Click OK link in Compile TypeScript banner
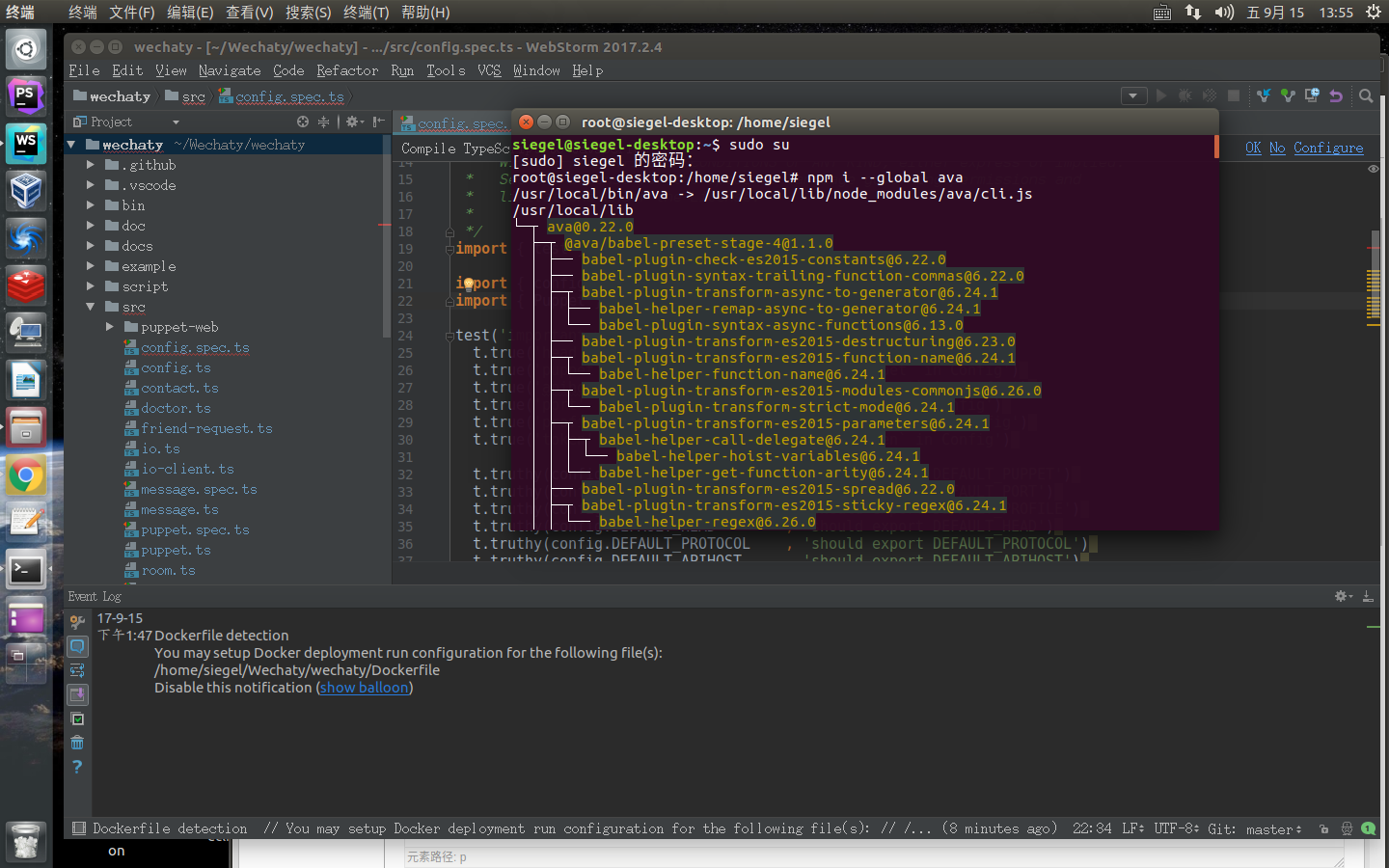The image size is (1389, 868). pyautogui.click(x=1253, y=148)
